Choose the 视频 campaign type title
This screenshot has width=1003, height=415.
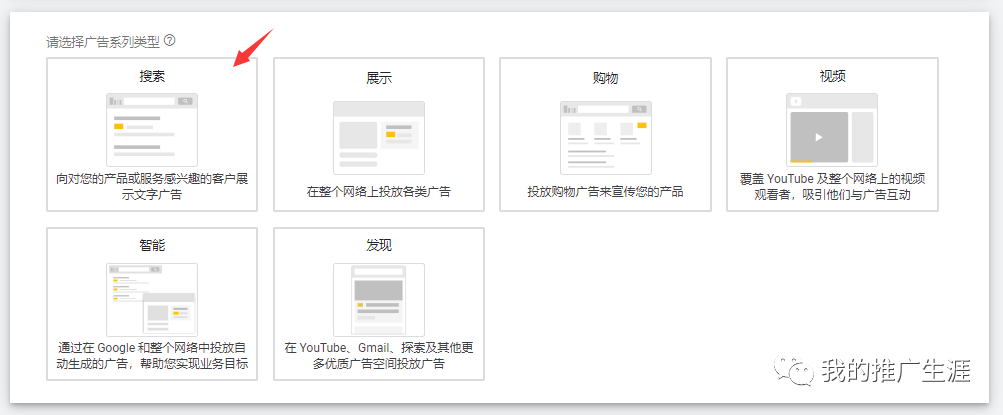coord(832,76)
